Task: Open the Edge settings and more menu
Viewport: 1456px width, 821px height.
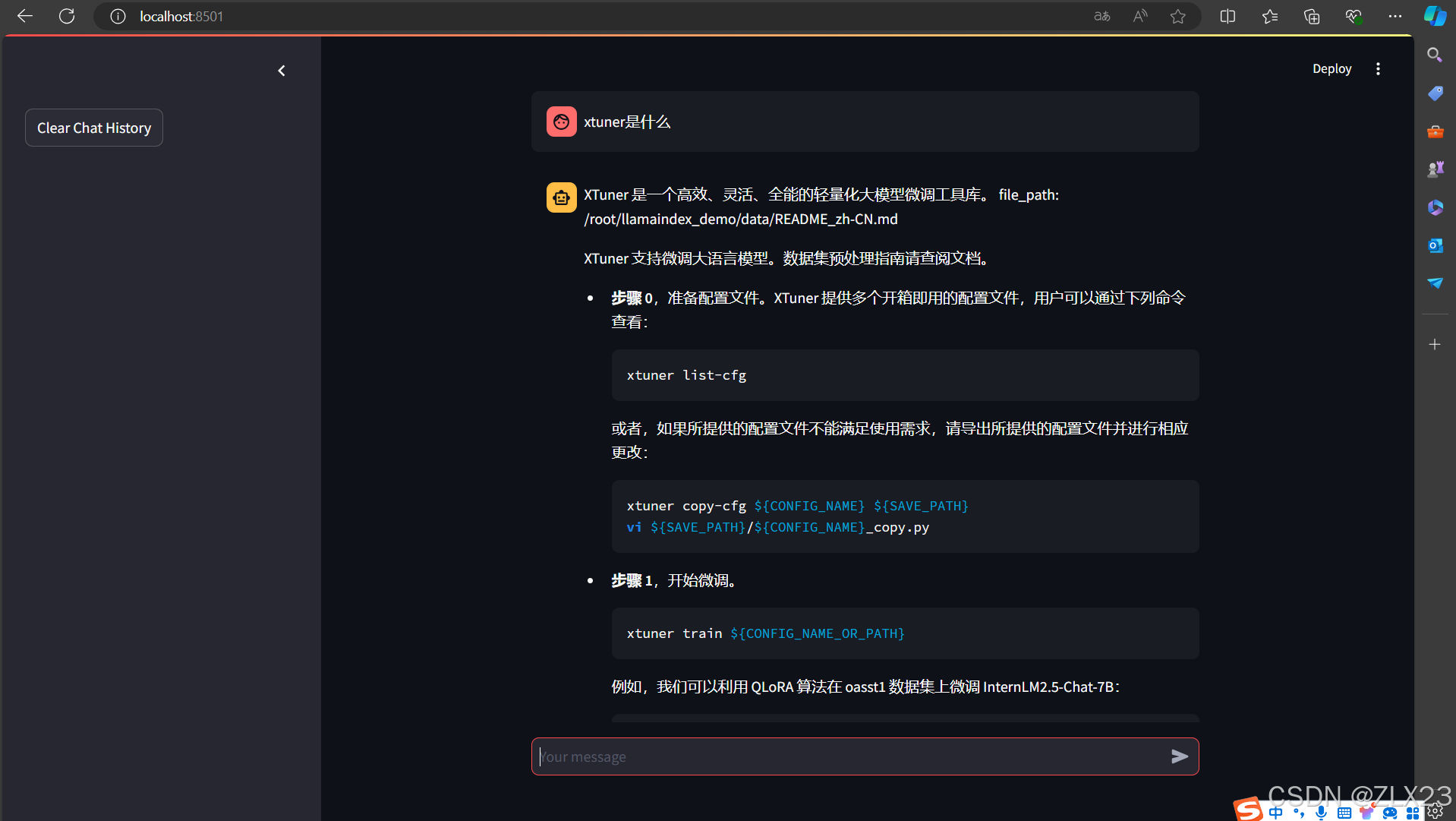Action: [1395, 16]
